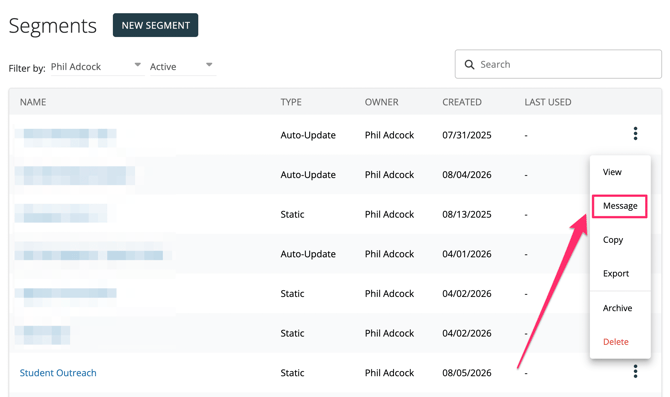670x397 pixels.
Task: Sort by the TYPE column header
Action: (x=291, y=102)
